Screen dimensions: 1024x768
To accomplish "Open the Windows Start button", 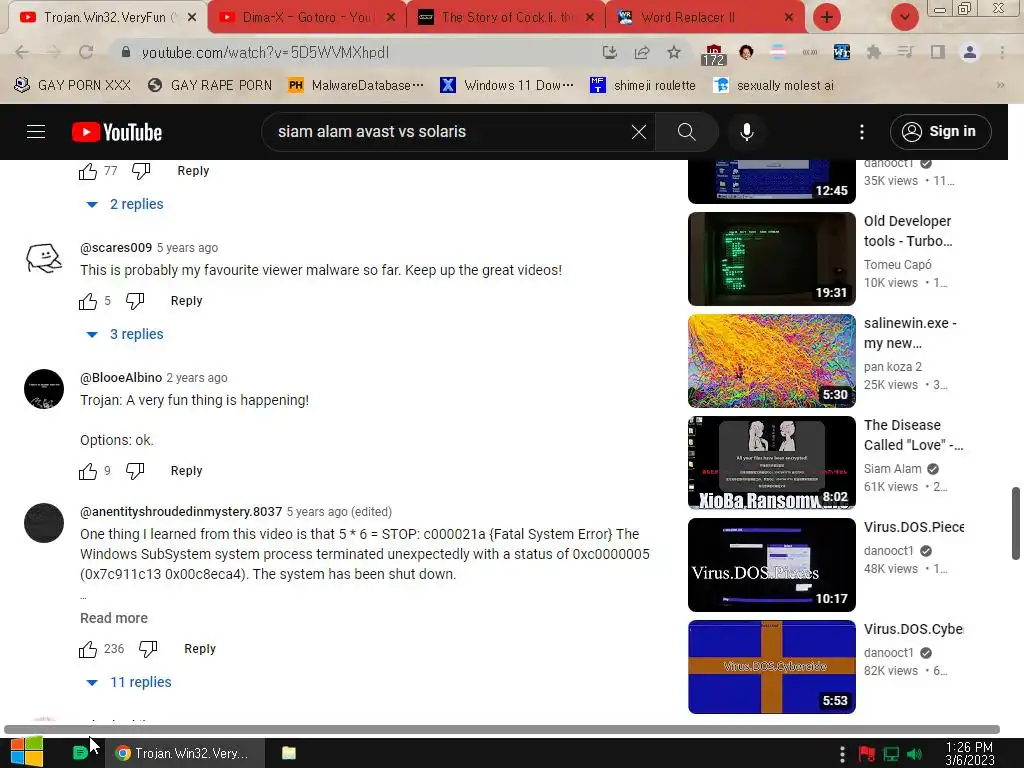I will point(27,752).
